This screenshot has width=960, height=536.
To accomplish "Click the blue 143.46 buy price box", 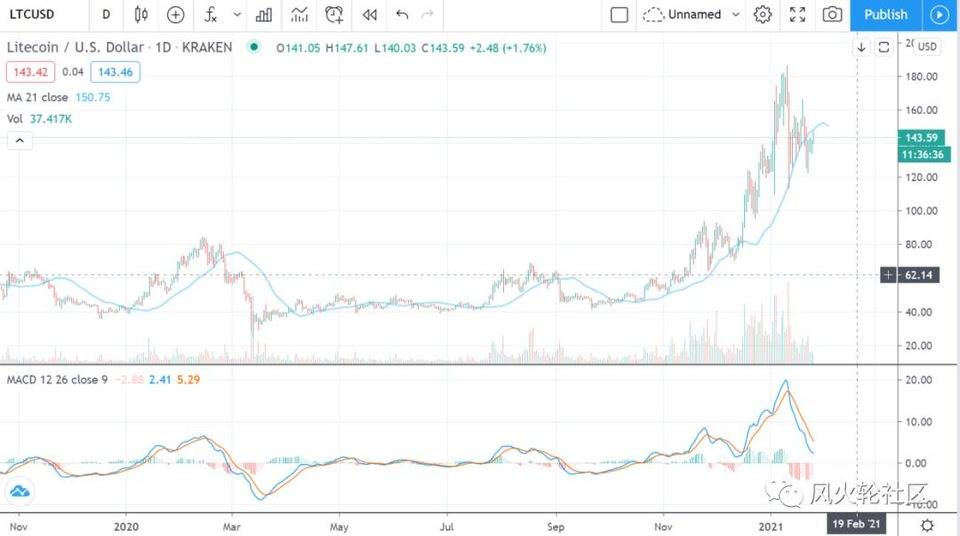I will (115, 72).
